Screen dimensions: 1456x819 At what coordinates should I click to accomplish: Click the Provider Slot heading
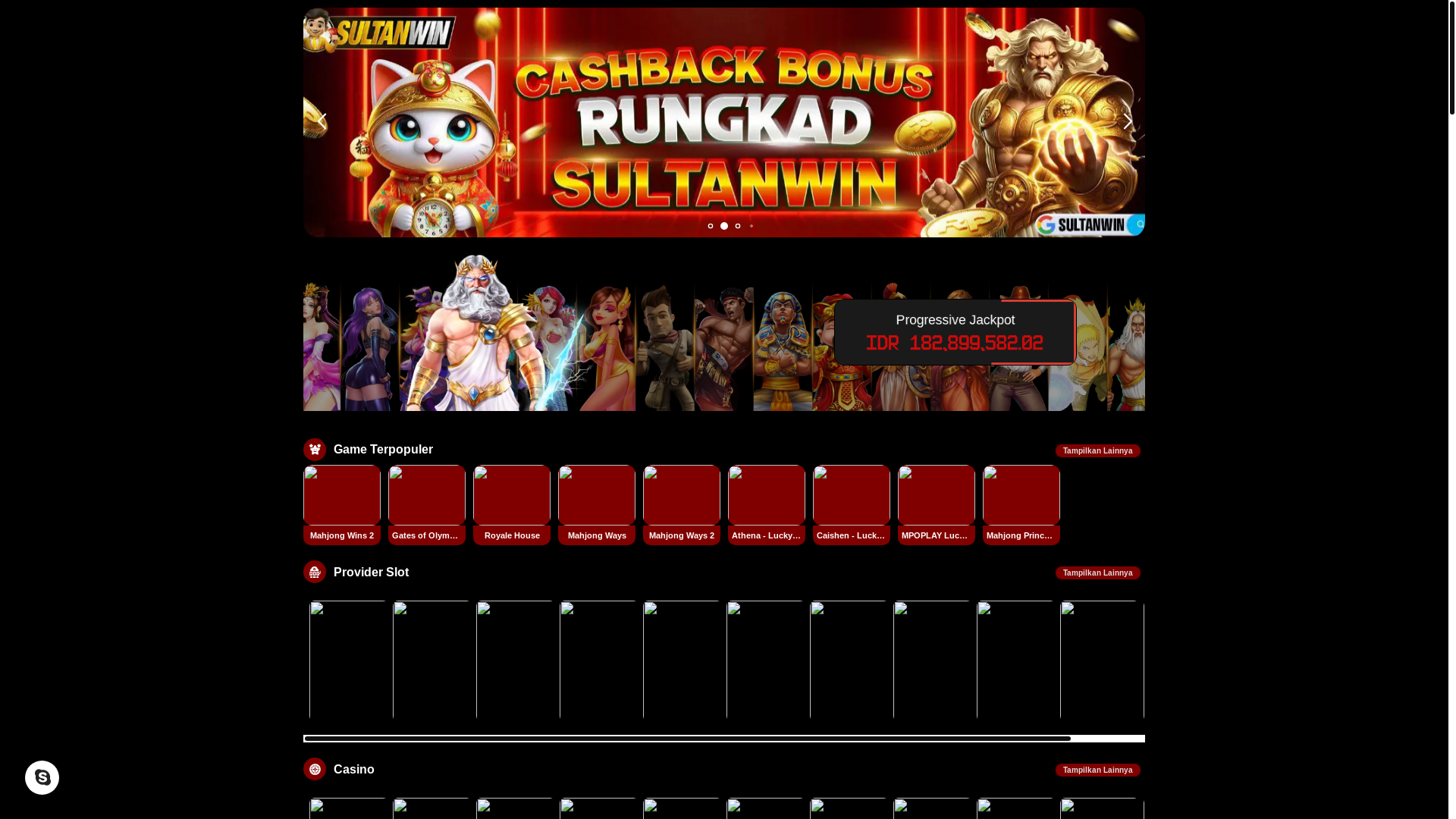371,573
